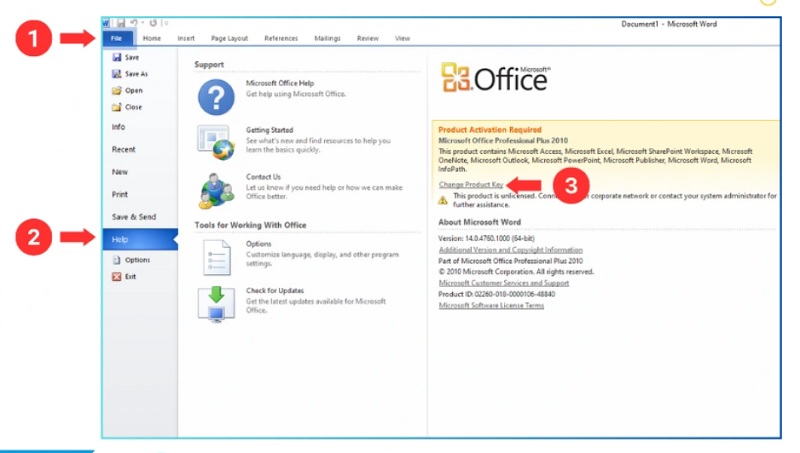Screen dimensions: 800x453
Task: Click the Office logo
Action: pyautogui.click(x=495, y=78)
